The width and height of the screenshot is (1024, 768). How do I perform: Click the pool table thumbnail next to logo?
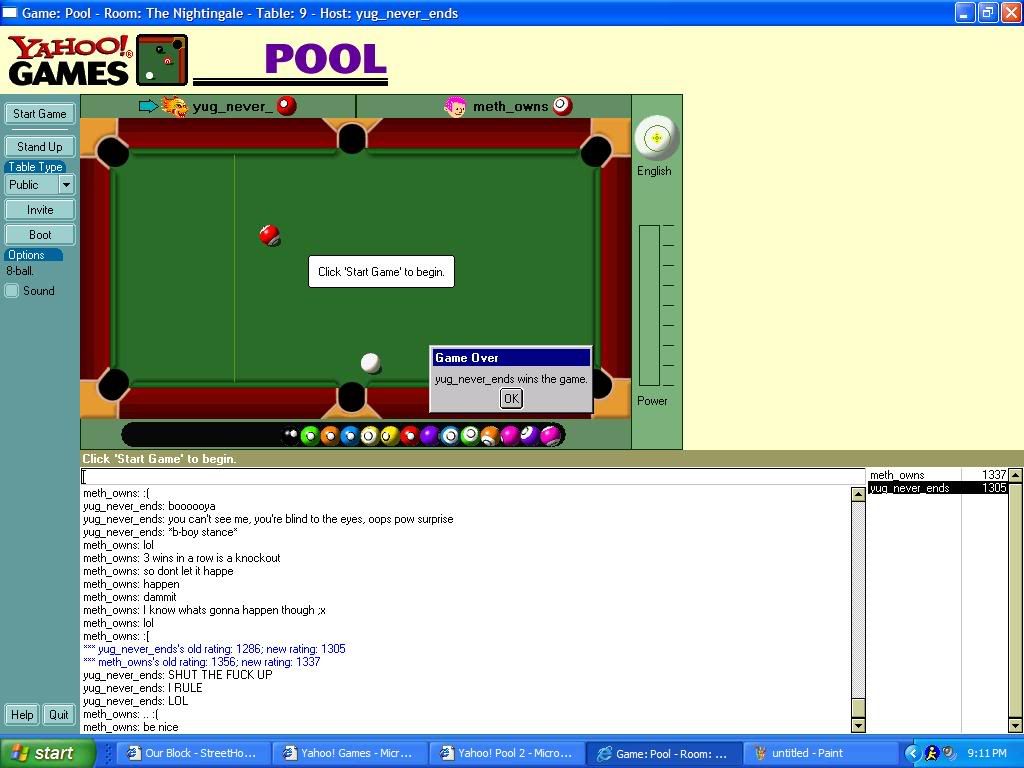162,60
